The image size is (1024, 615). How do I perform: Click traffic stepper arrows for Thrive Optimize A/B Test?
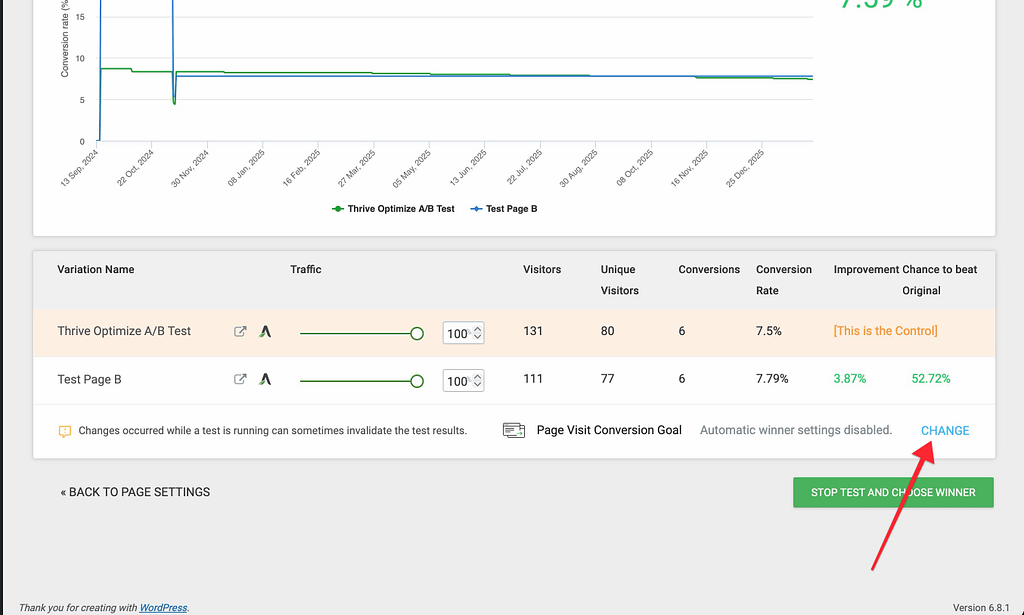click(x=478, y=333)
